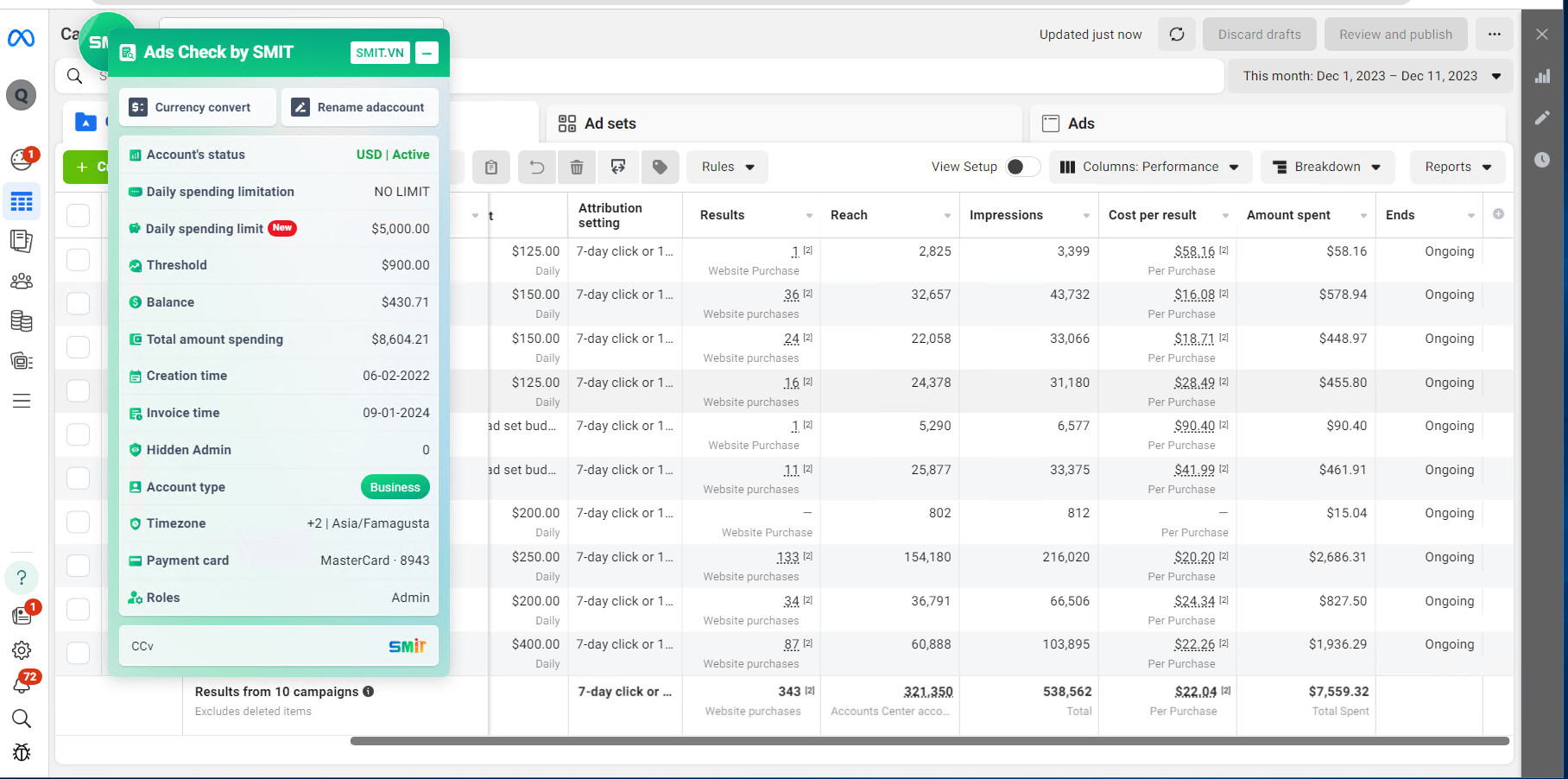The image size is (1568, 779).
Task: Open the Meta logo menu
Action: pyautogui.click(x=21, y=38)
